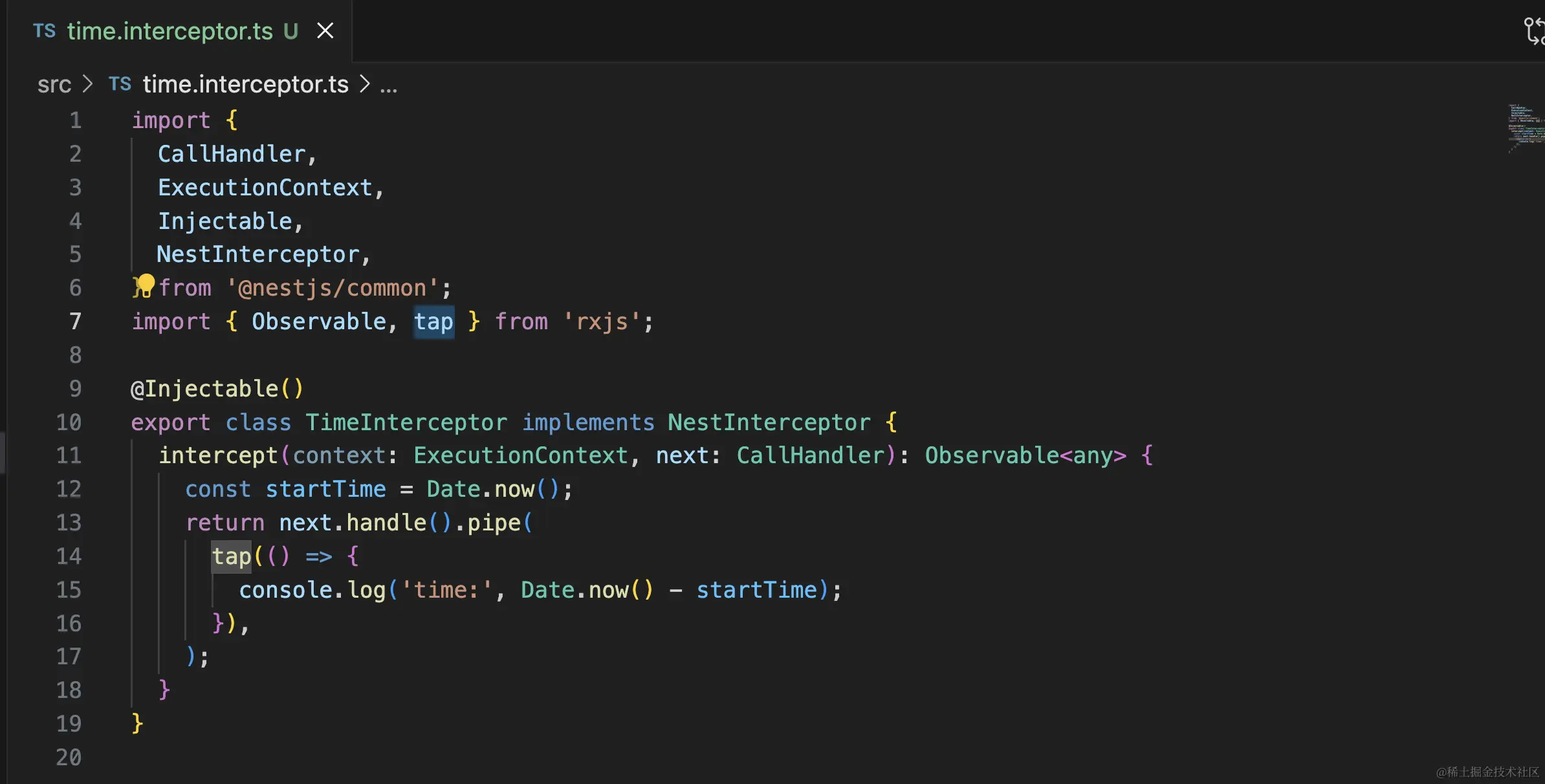Screen dimensions: 1545x784
Task: Click 'const' keyword on line 12
Action: click(218, 489)
